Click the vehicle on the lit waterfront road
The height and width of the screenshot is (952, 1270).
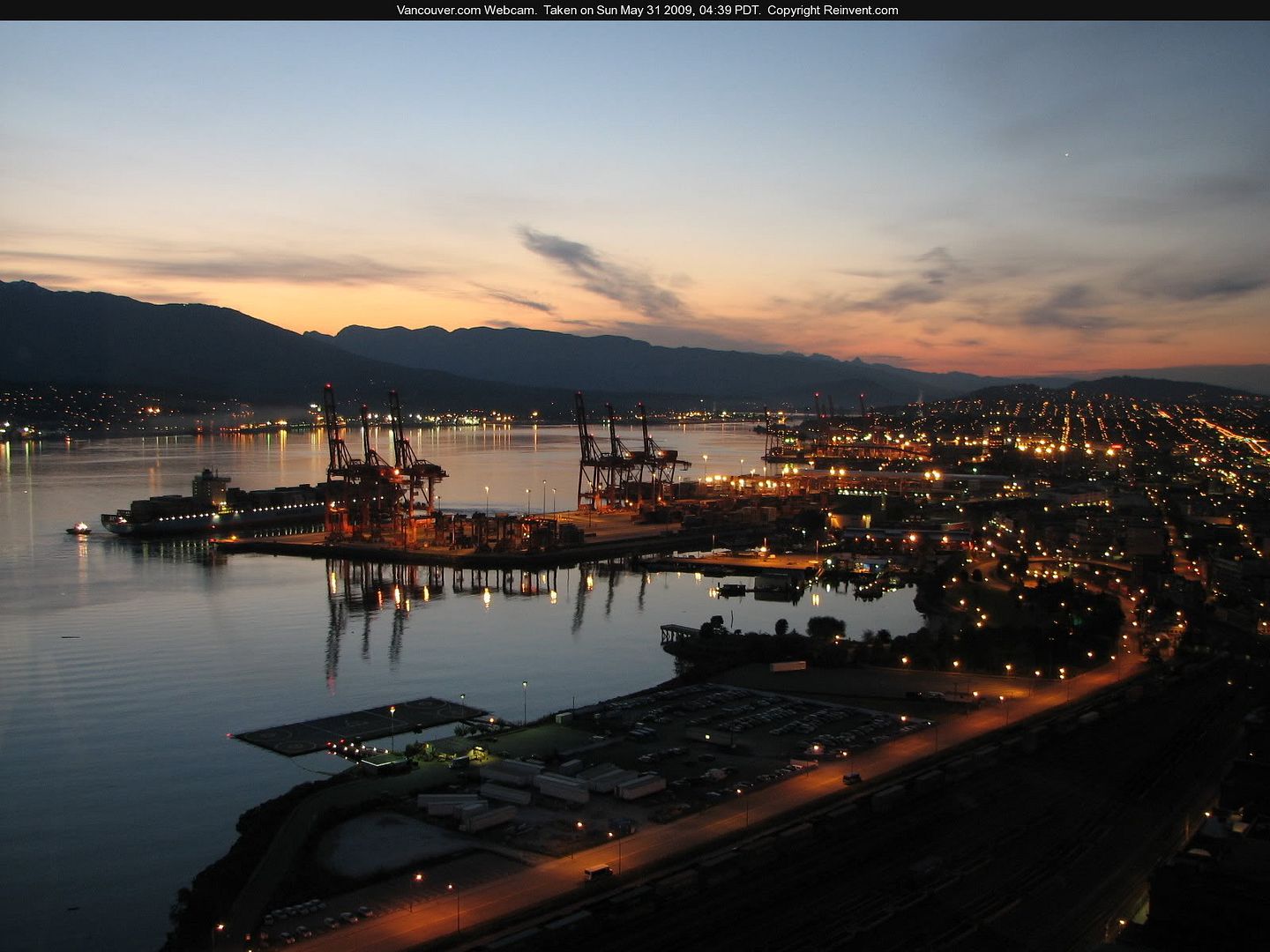598,873
